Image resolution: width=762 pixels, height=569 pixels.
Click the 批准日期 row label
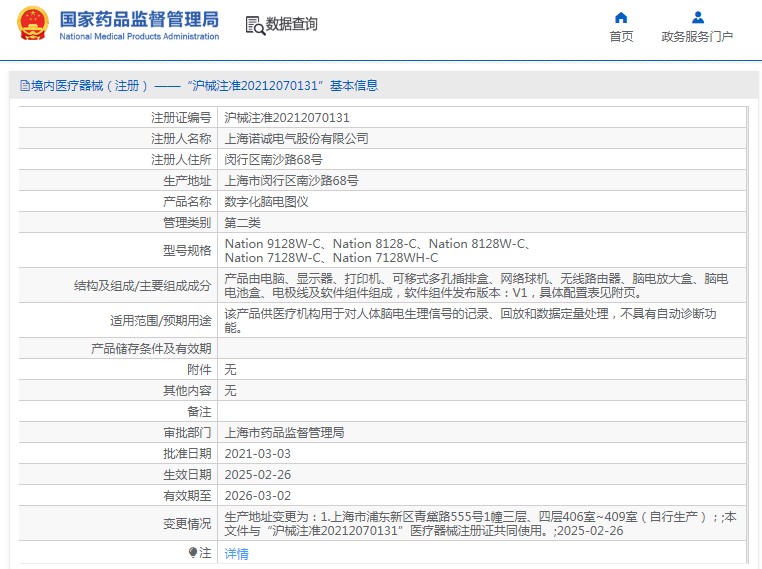coord(187,453)
